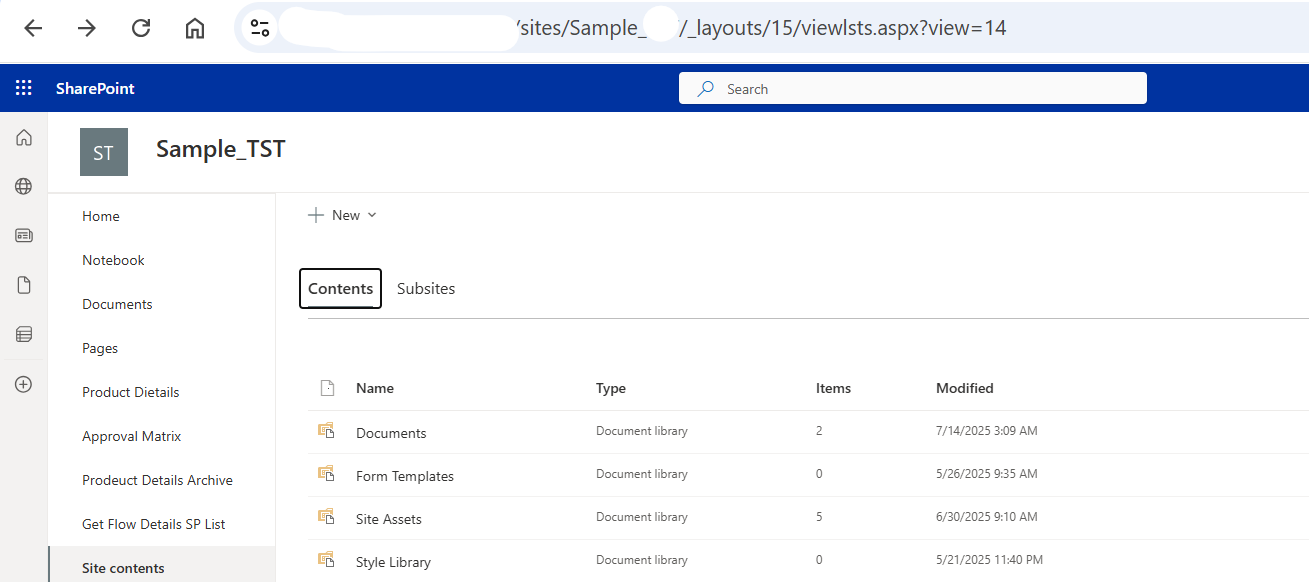Open My files icon in app bar
Screen dimensions: 1309x582
click(x=24, y=285)
